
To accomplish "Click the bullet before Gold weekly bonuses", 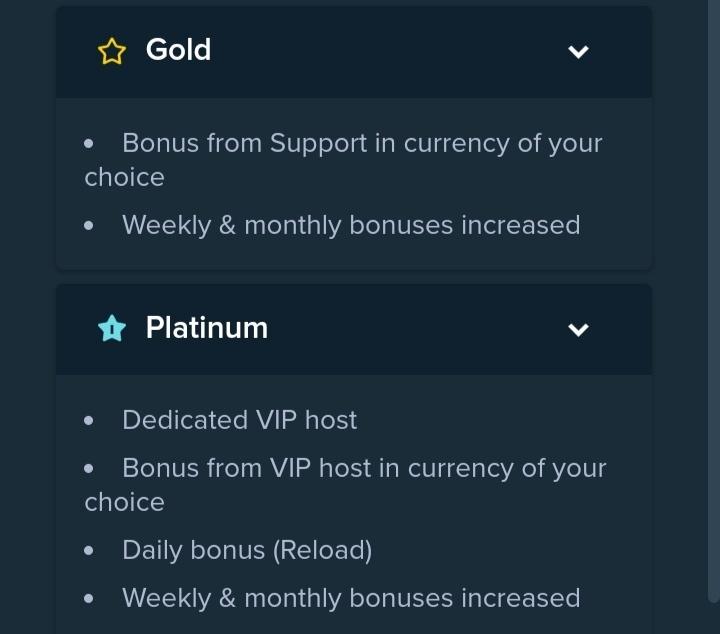I will click(89, 225).
